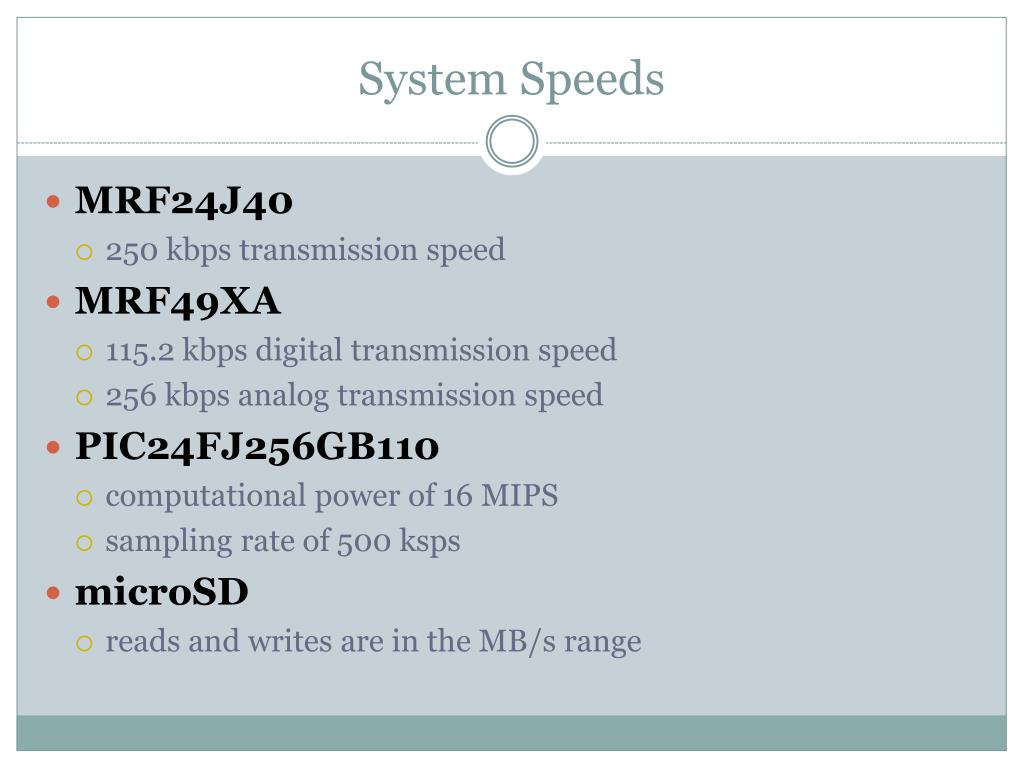This screenshot has height=768, width=1024.
Task: Click the ring bullet before 256 kbps
Action: tap(84, 397)
